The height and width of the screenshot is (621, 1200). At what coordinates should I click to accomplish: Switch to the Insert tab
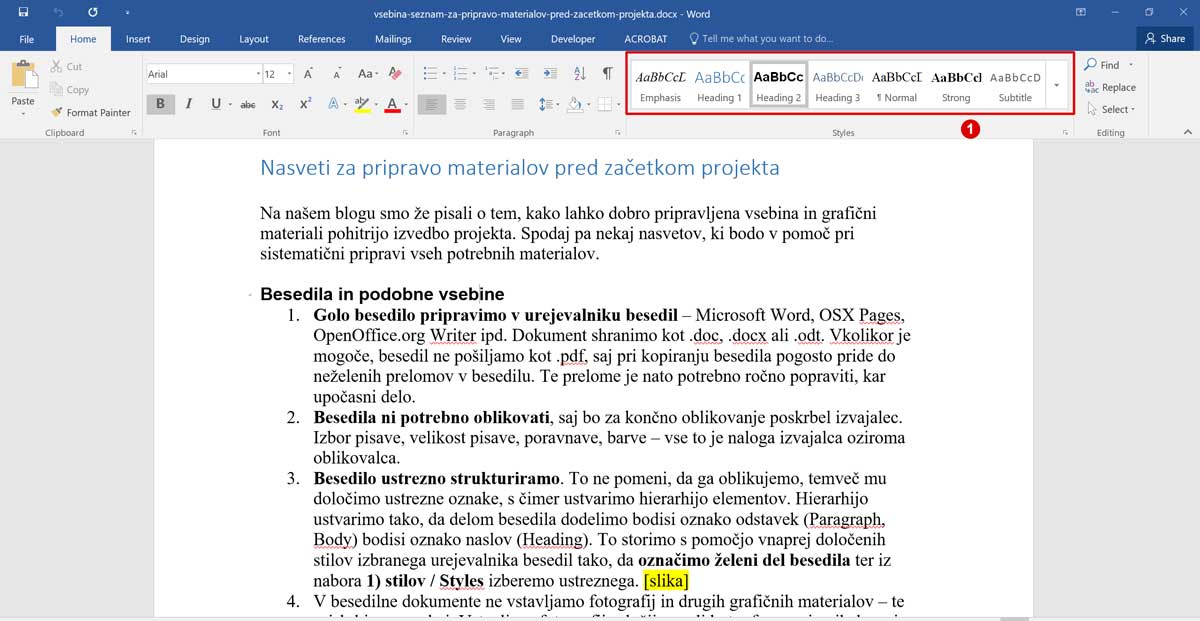click(x=138, y=39)
